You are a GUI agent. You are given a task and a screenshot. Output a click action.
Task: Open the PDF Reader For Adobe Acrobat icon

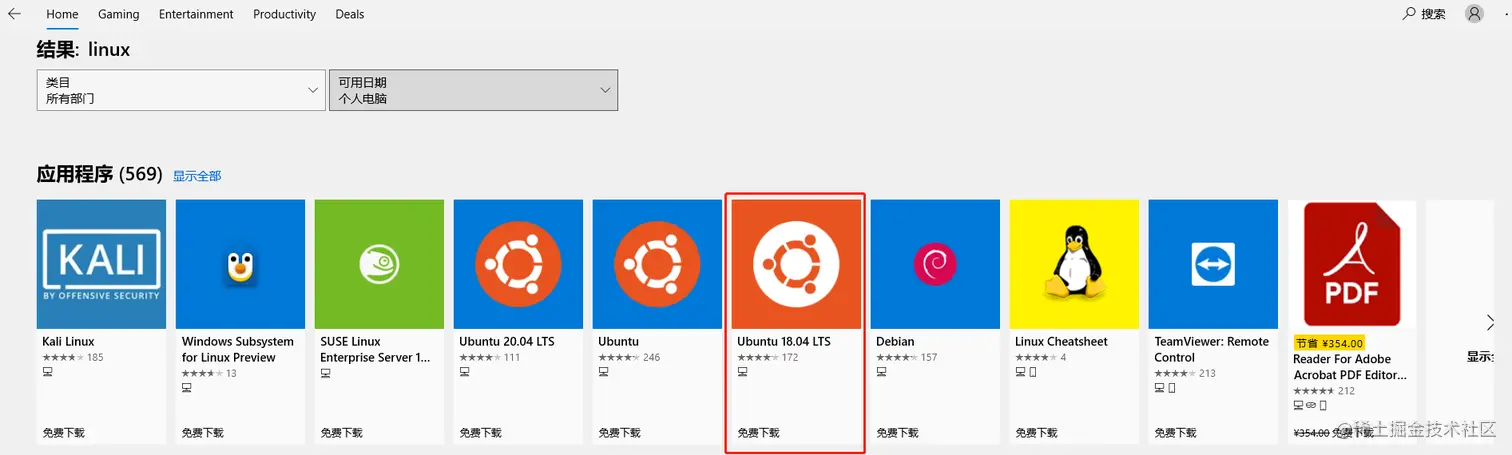(1352, 264)
